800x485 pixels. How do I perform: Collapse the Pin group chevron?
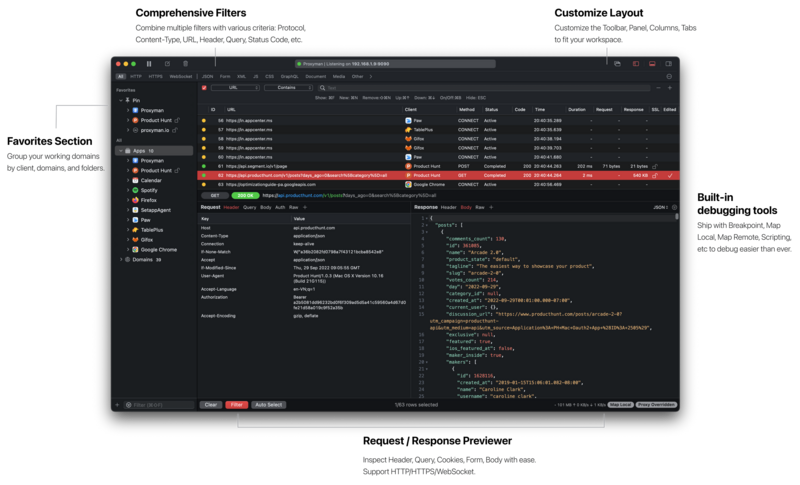tap(121, 100)
